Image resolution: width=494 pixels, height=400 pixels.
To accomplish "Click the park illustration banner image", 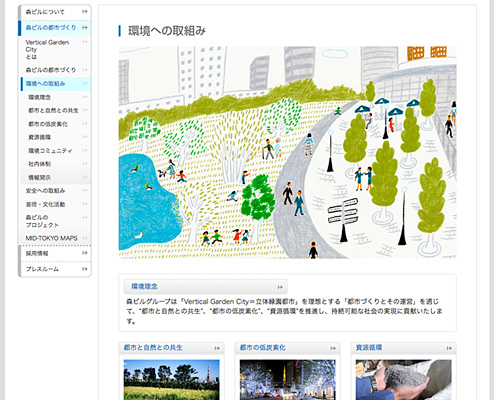I will pyautogui.click(x=288, y=152).
